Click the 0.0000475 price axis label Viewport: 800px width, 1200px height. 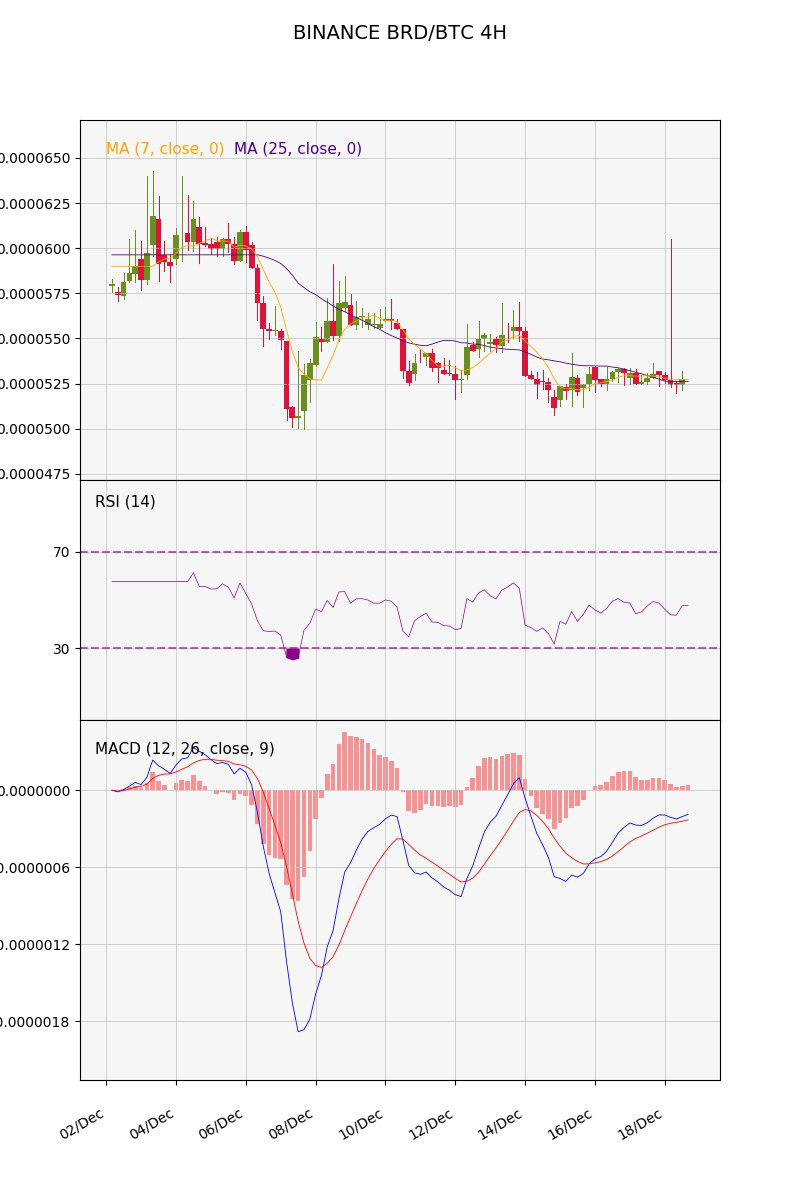[35, 474]
